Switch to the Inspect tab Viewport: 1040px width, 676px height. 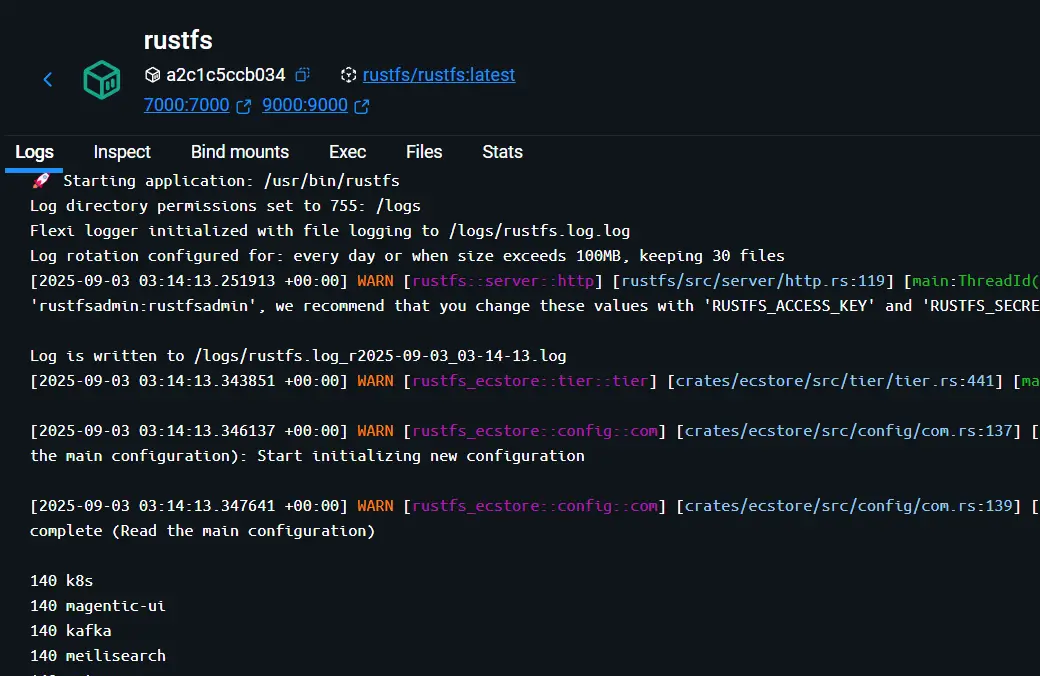(x=122, y=152)
